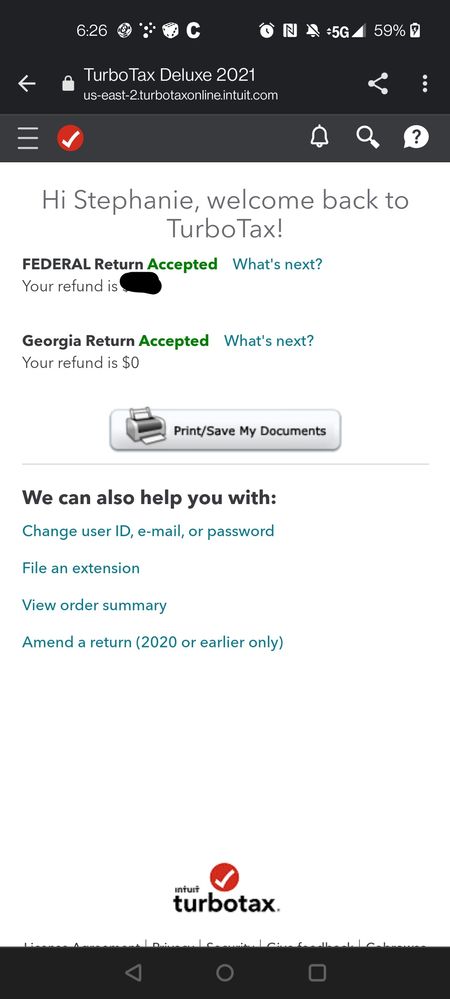
Task: Click What's next for the Georgia return
Action: click(269, 340)
